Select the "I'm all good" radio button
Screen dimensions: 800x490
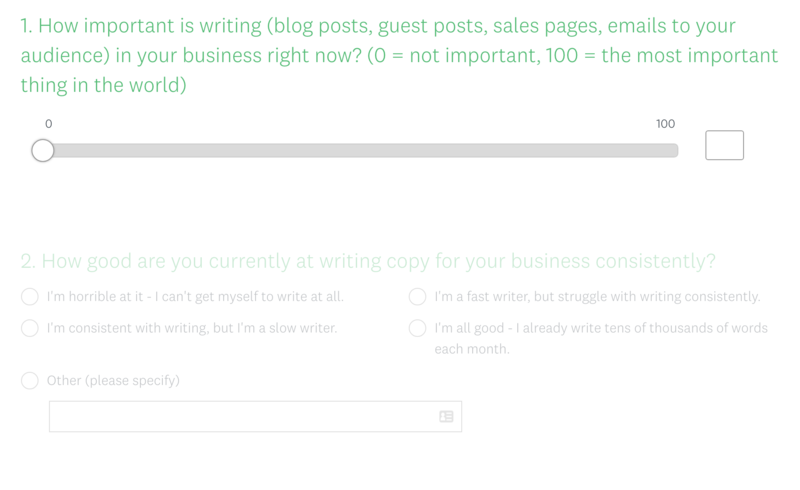pyautogui.click(x=417, y=328)
